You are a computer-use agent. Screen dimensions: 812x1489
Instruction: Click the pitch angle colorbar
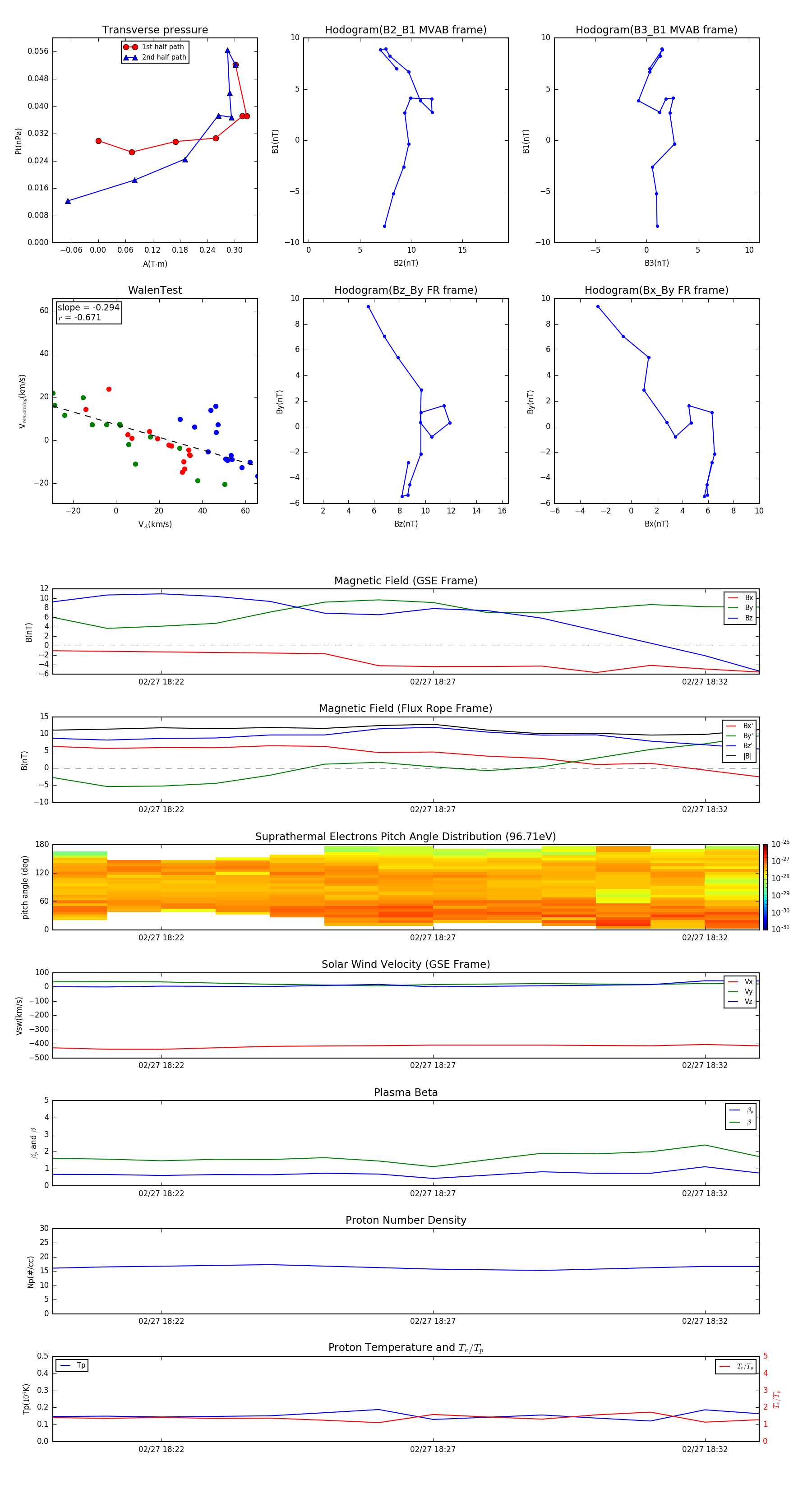tap(765, 887)
